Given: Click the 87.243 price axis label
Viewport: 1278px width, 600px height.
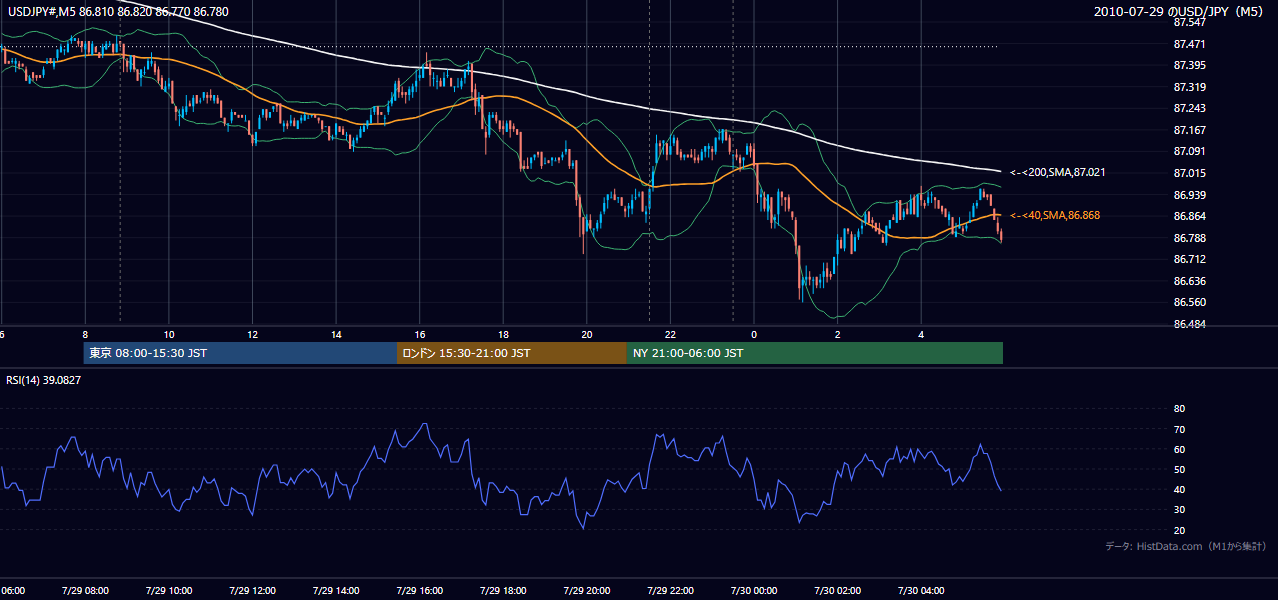Looking at the screenshot, I should (x=1189, y=108).
